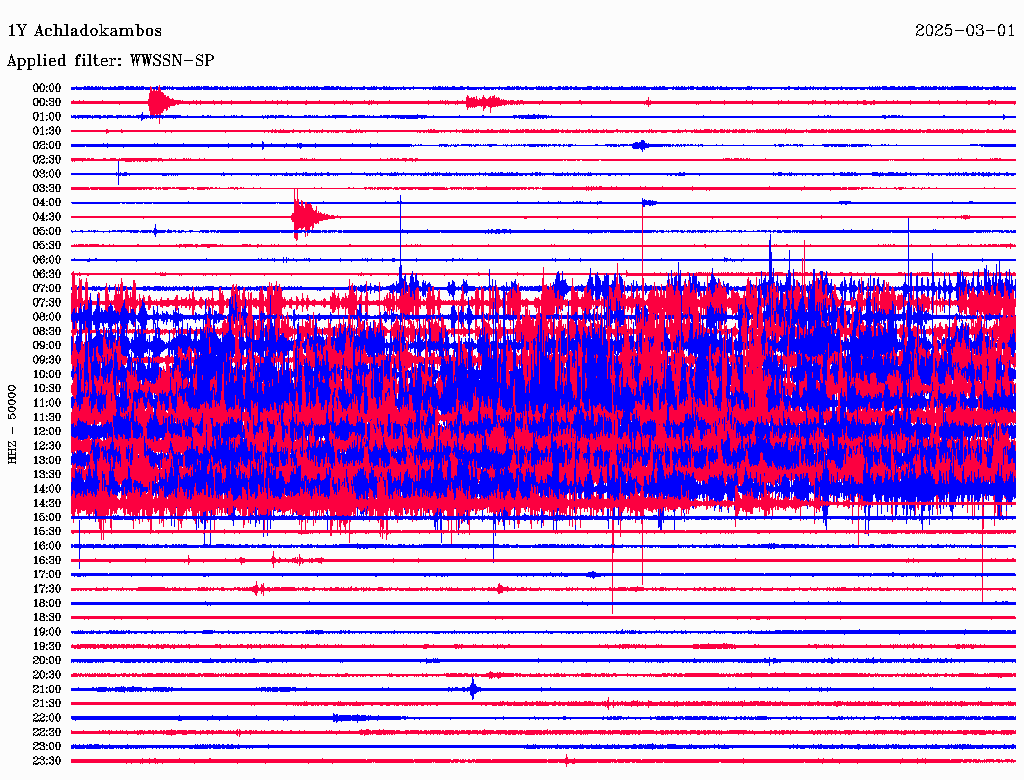The height and width of the screenshot is (780, 1024).
Task: Click the 12:00 time label
Action: coord(47,432)
